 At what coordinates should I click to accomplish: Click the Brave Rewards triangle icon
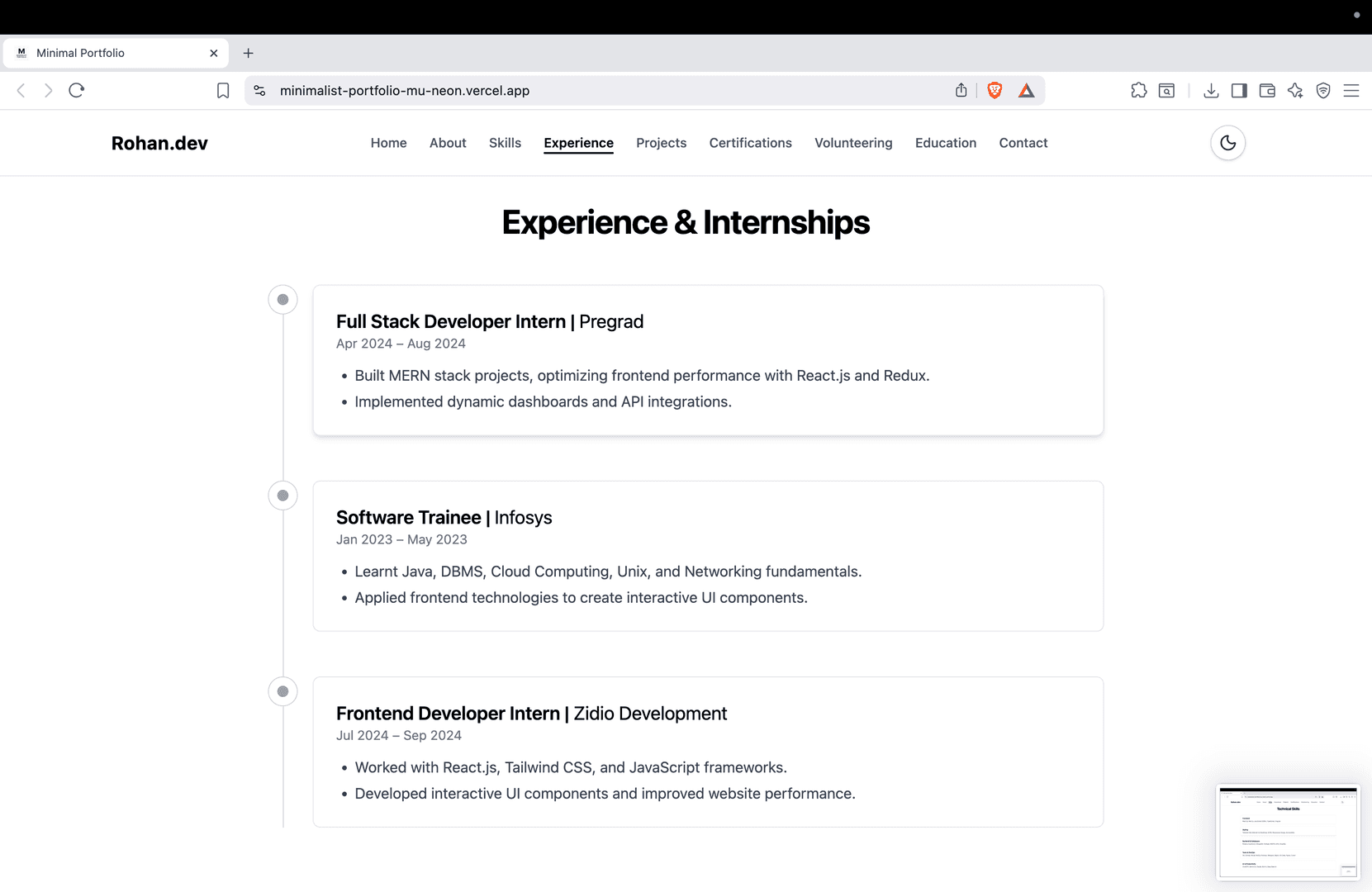(1026, 91)
